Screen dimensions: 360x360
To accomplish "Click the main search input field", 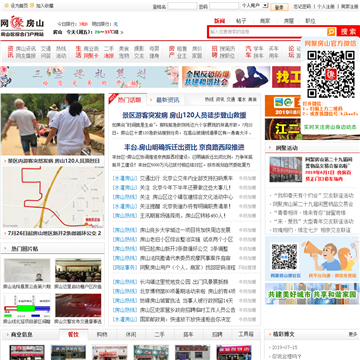I will pos(267,32).
